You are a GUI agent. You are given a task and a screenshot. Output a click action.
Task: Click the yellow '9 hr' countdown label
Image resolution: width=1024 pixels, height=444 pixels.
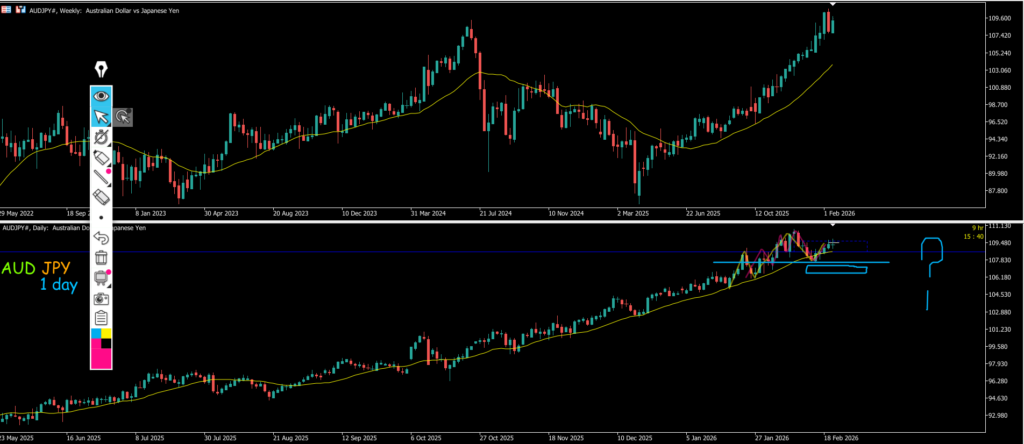(978, 228)
